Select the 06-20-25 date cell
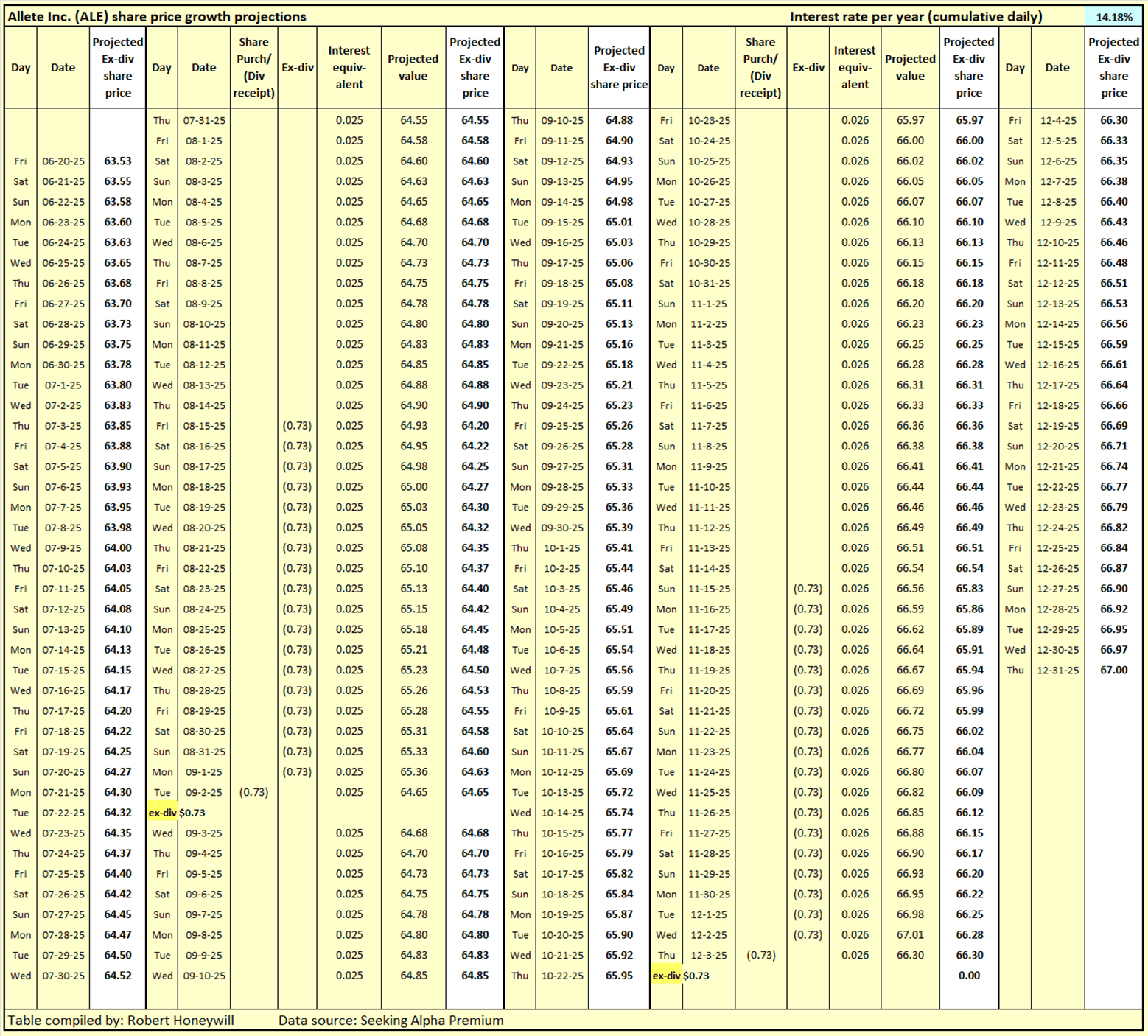 (63, 161)
